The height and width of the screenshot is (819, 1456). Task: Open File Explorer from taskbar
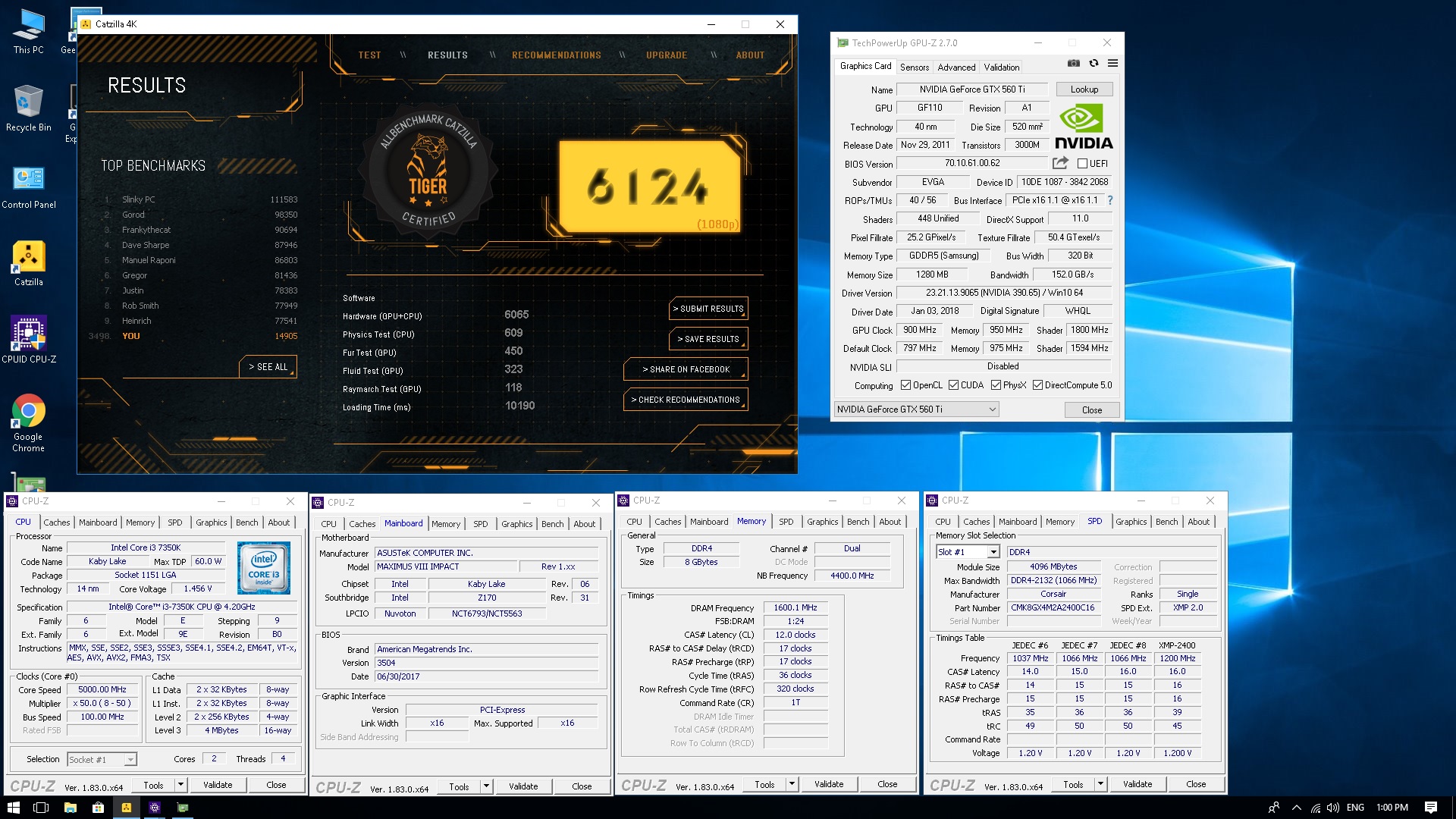tap(70, 808)
